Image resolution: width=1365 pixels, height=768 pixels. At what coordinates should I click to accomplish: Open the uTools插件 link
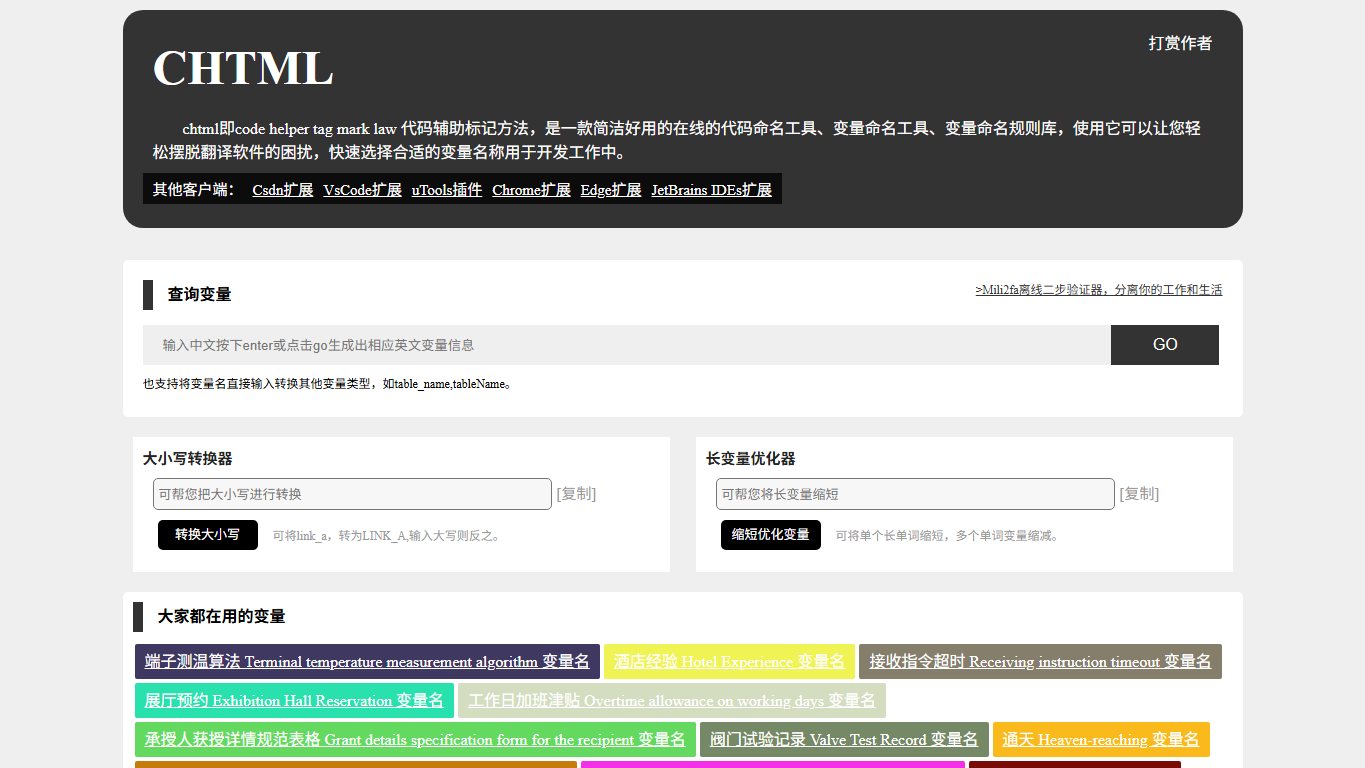pyautogui.click(x=447, y=190)
